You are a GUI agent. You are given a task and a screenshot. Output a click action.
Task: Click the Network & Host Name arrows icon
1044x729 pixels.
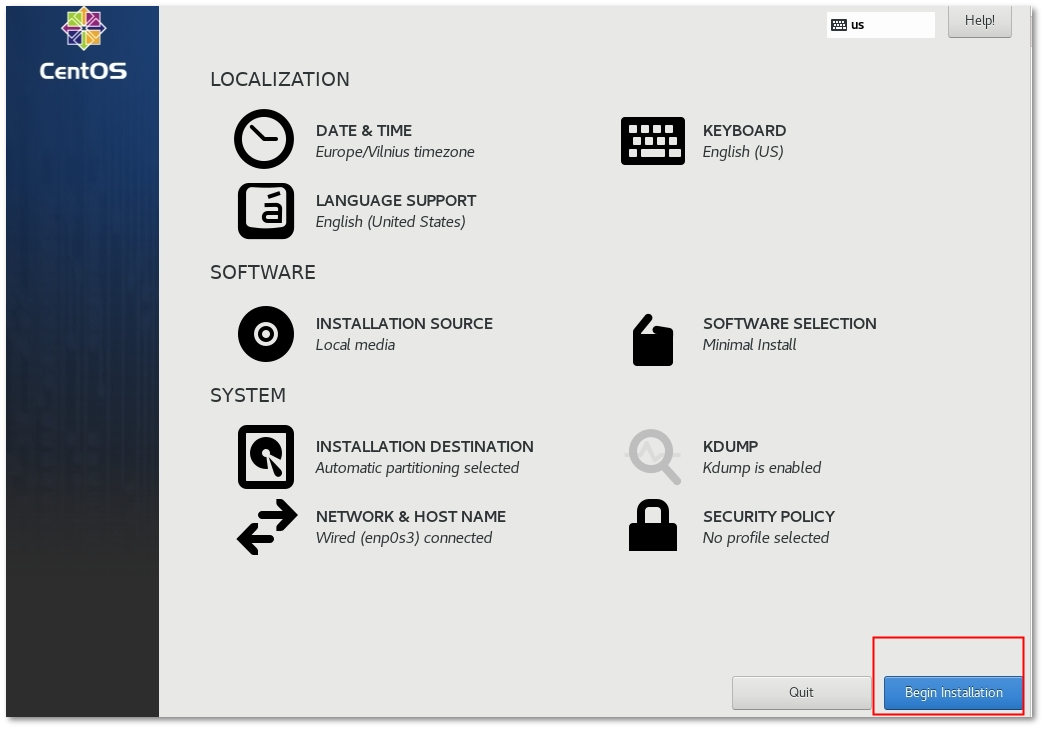[x=266, y=527]
